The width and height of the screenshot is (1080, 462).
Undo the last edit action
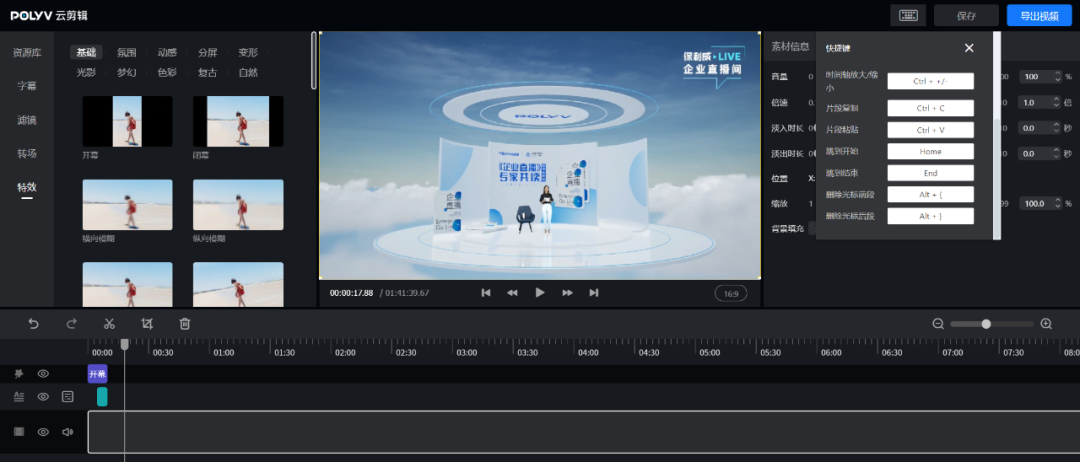(33, 323)
